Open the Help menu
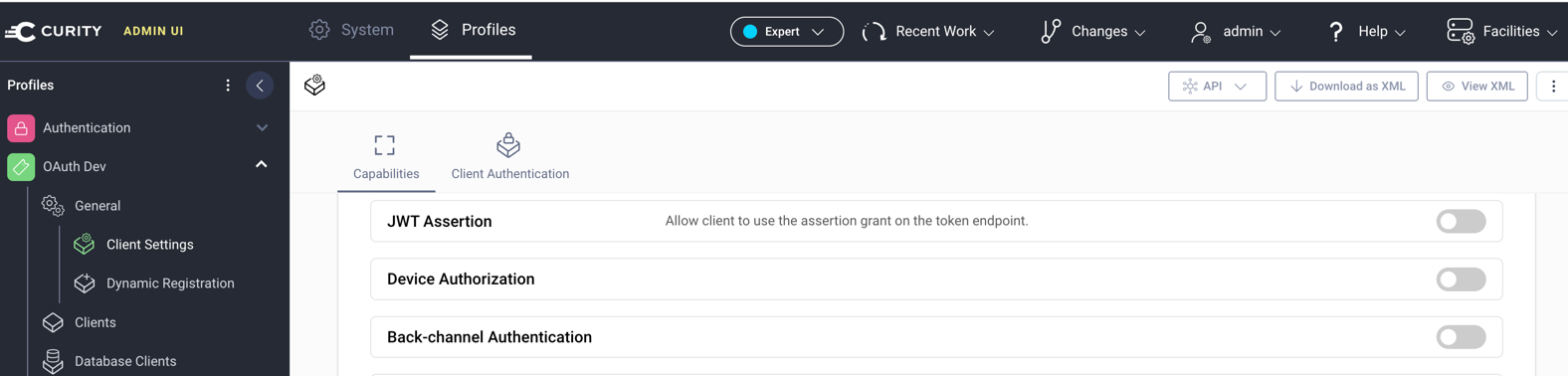 coord(1367,32)
